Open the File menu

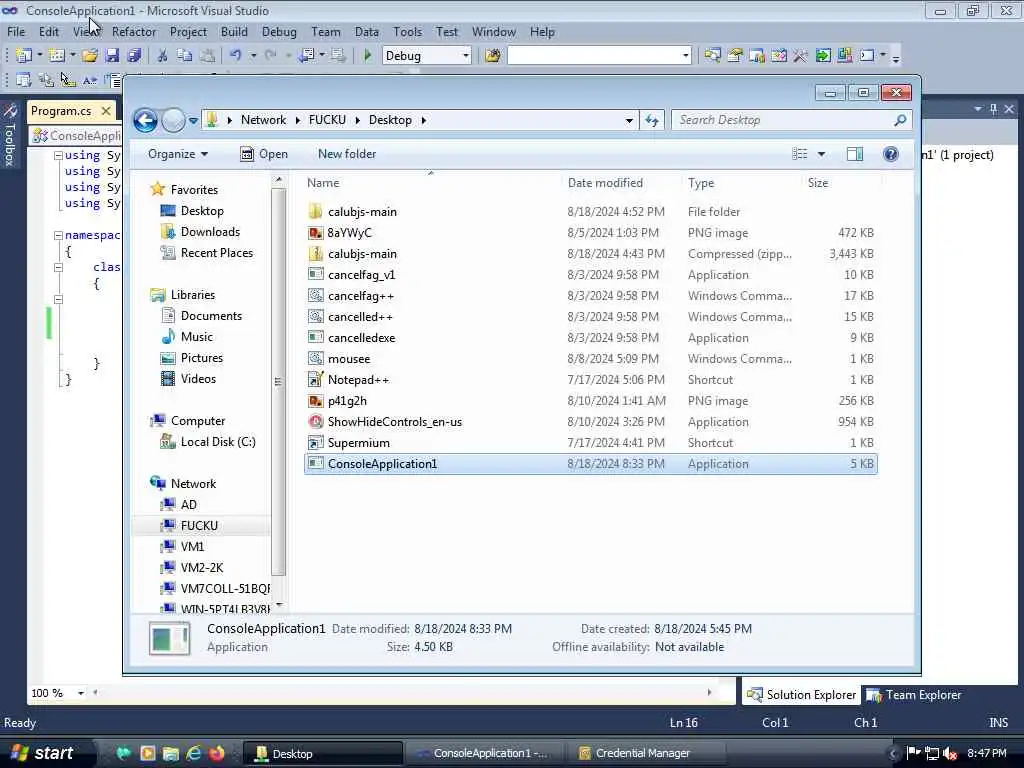point(16,31)
